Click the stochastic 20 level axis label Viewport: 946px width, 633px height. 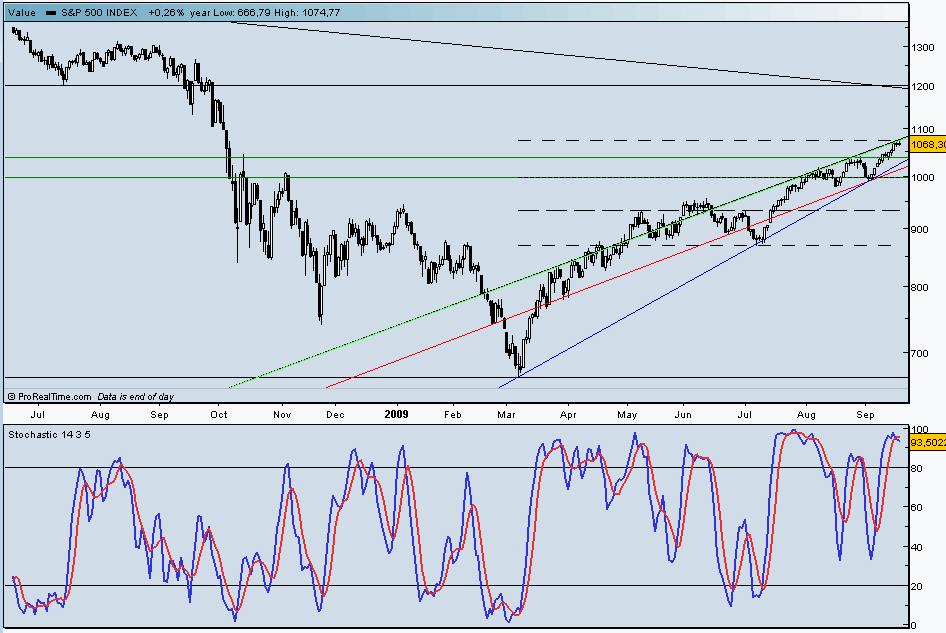point(916,587)
